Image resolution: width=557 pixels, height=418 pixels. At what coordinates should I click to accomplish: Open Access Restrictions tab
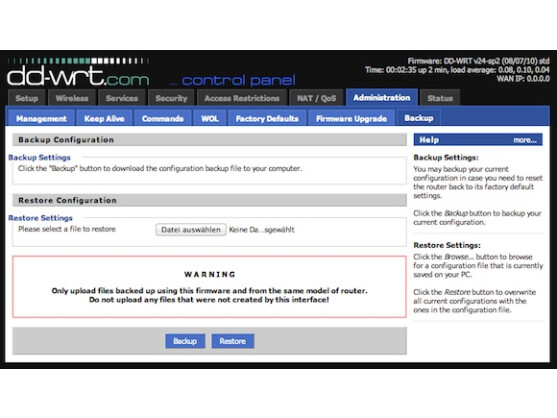pos(242,98)
